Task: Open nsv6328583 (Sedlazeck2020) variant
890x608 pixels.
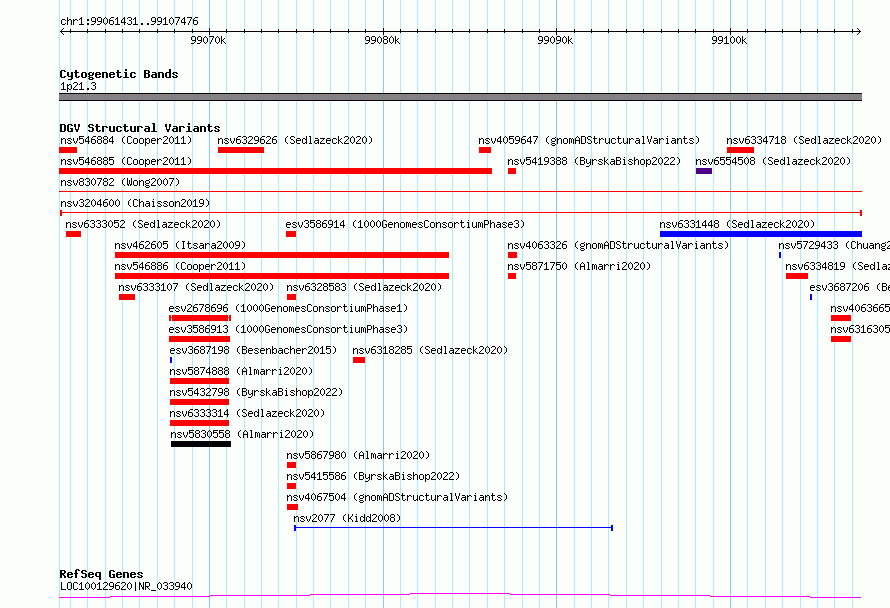Action: pyautogui.click(x=364, y=287)
